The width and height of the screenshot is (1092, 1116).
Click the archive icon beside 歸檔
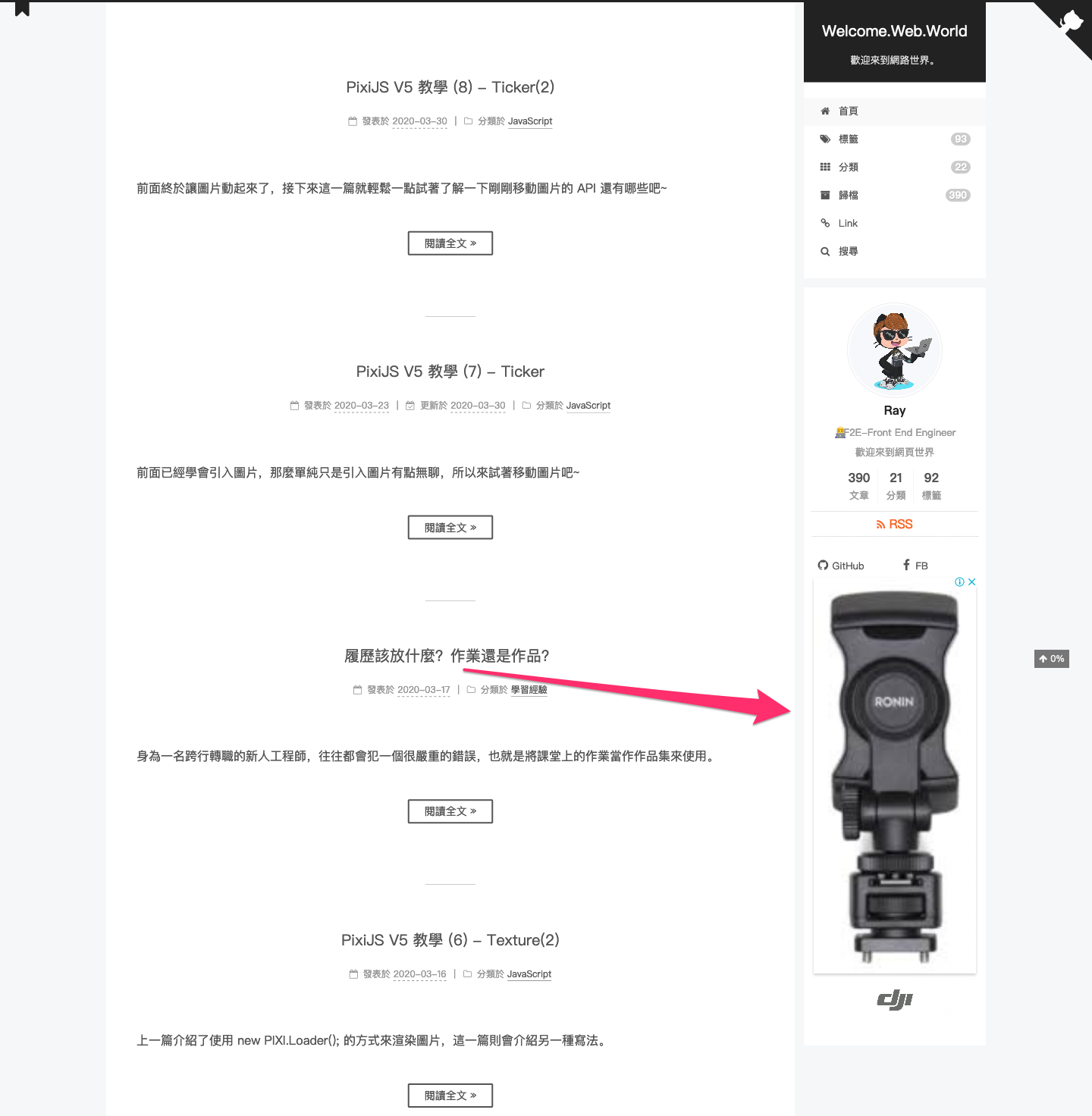pos(825,195)
